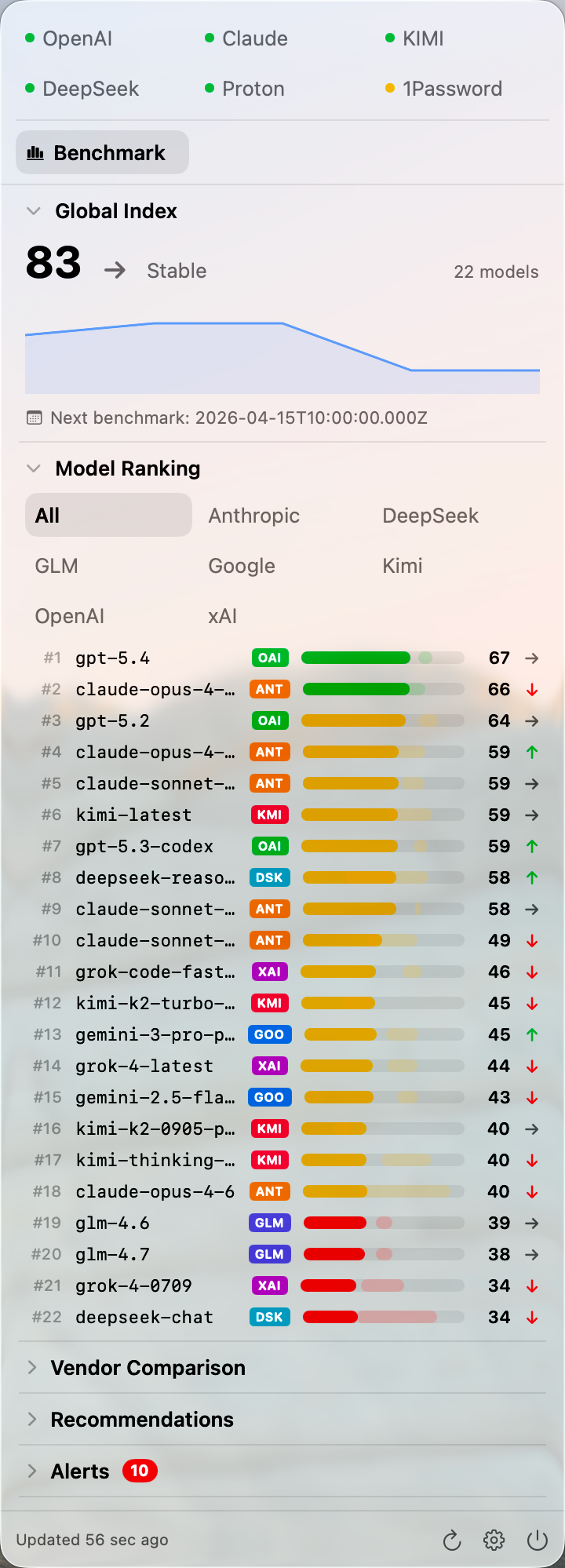This screenshot has height=1568, width=565.
Task: Select the Google filter in Model Ranking
Action: pyautogui.click(x=241, y=565)
